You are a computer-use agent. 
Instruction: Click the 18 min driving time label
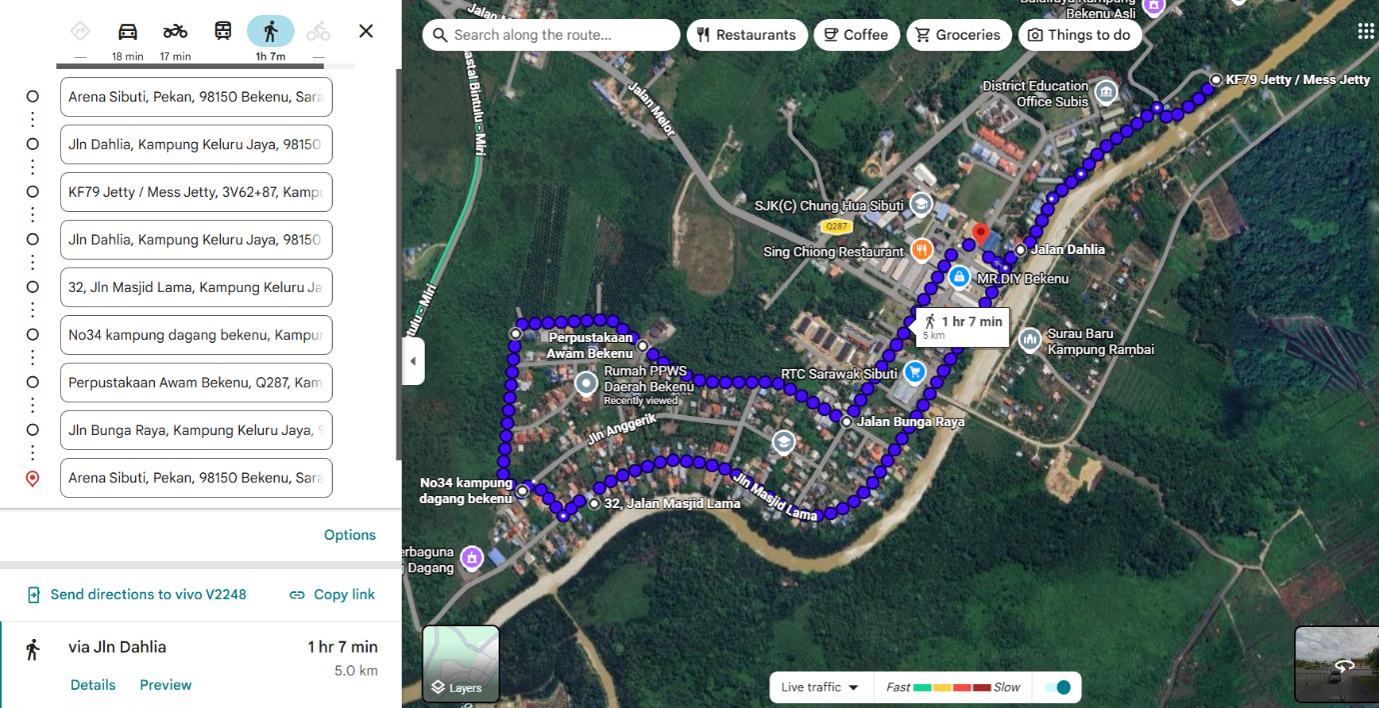128,57
